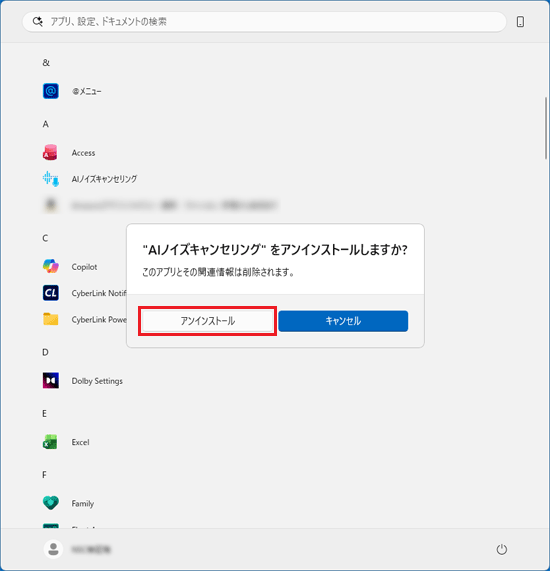Select the CyberLink Notif entry text
This screenshot has width=550, height=571.
[99, 293]
